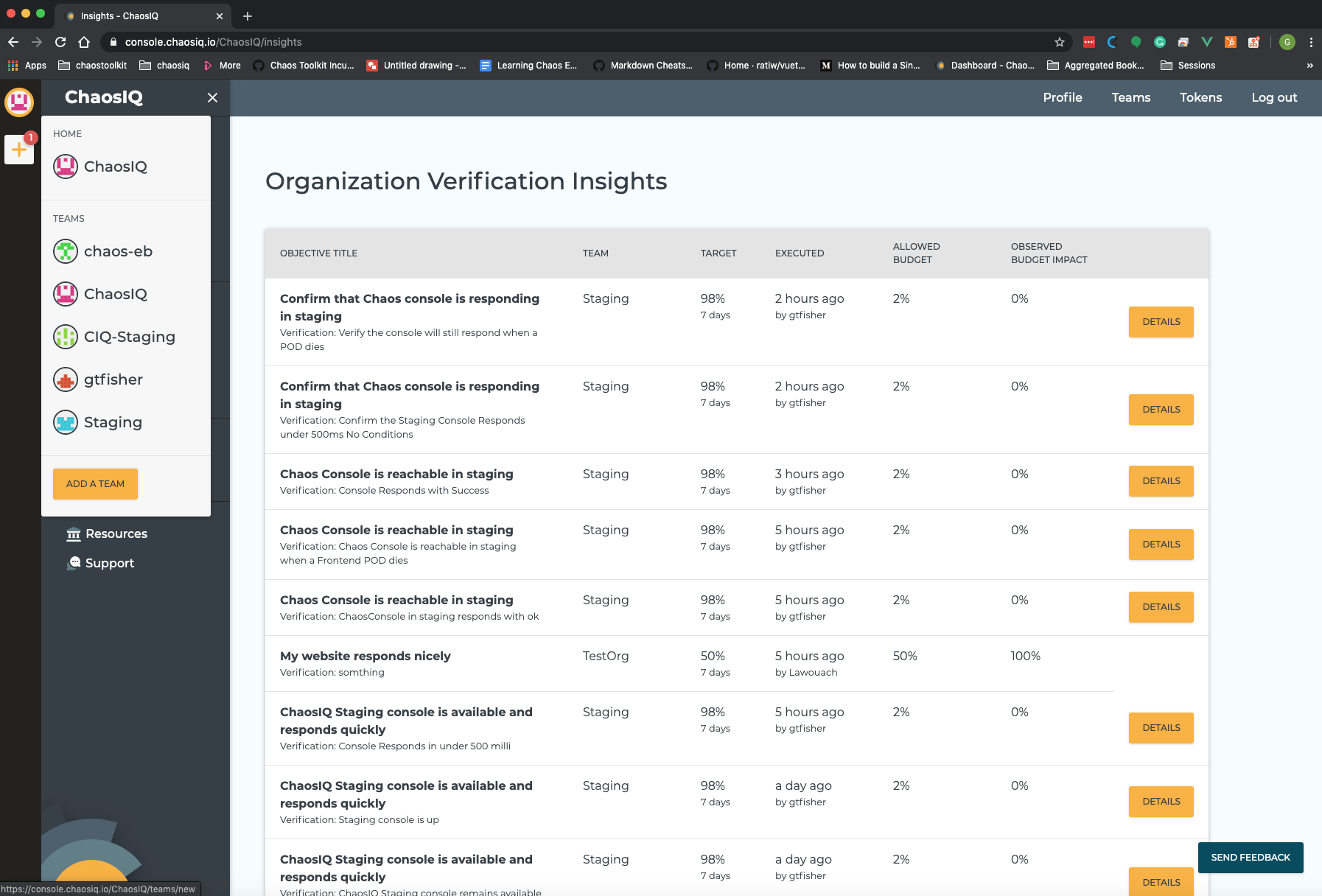This screenshot has height=896, width=1322.
Task: Open the Dashboard - Chao... bookmark
Action: tap(984, 66)
